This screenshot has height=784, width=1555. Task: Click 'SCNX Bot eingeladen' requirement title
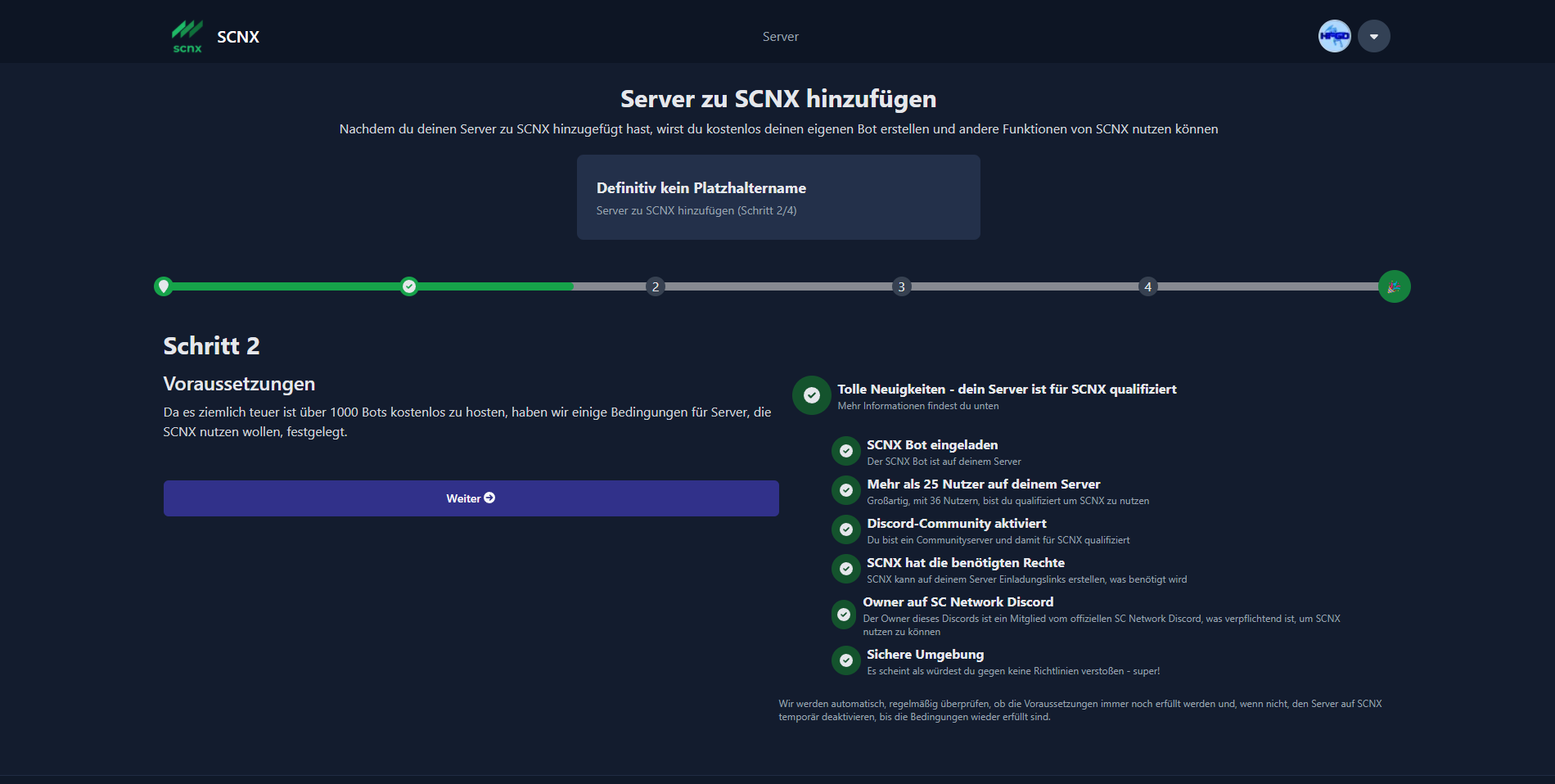point(932,445)
